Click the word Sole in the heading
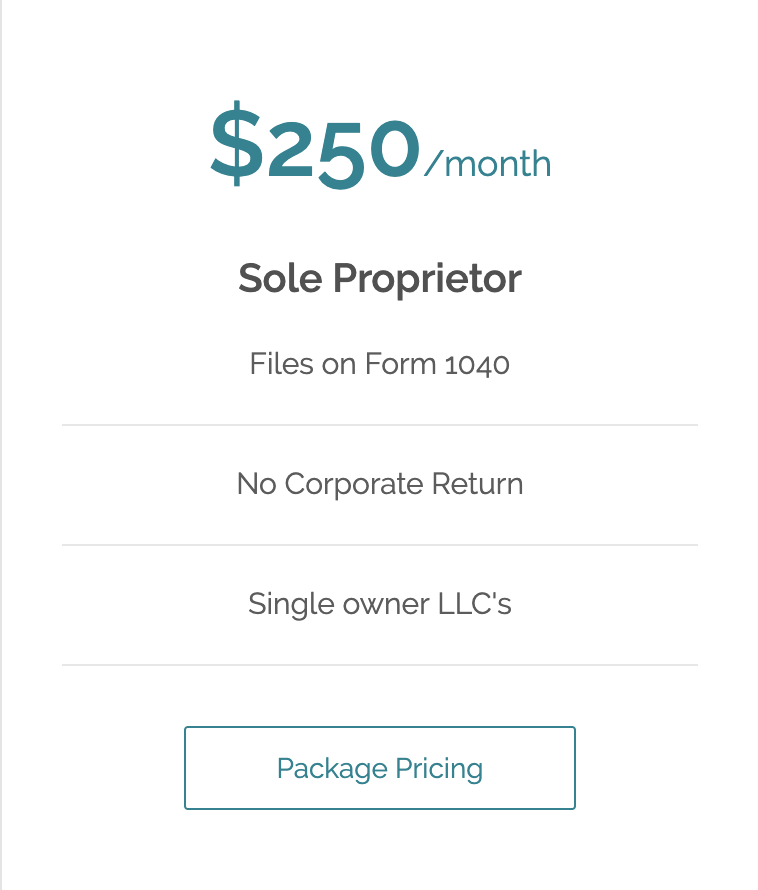This screenshot has width=758, height=890. coord(280,278)
